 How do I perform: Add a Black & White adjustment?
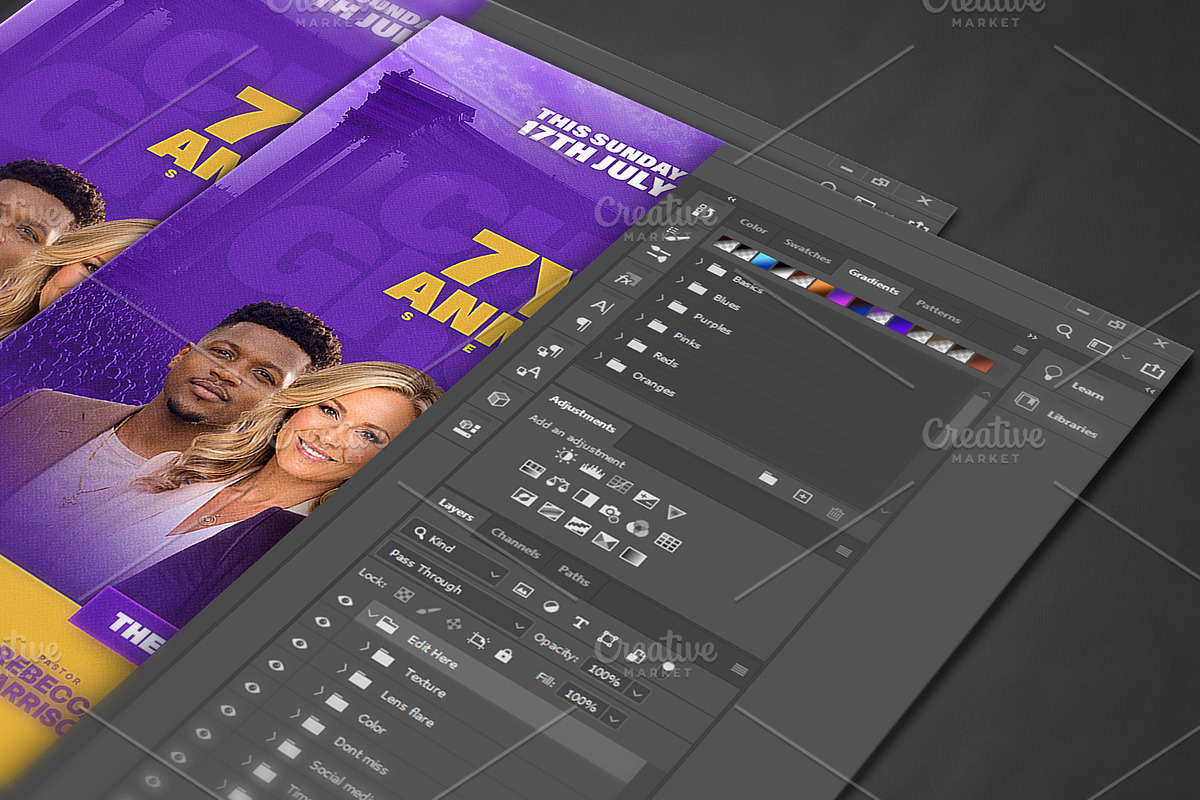pos(585,498)
